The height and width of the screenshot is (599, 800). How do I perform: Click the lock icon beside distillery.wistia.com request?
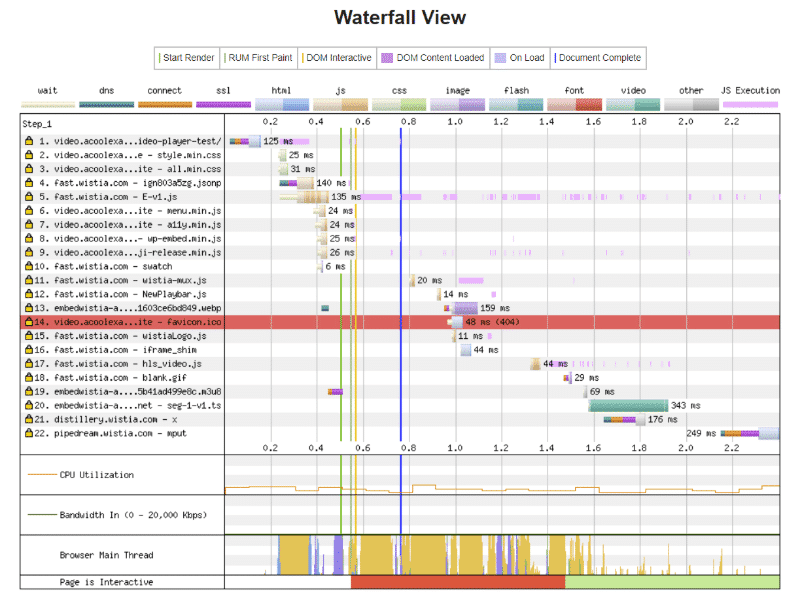pyautogui.click(x=29, y=419)
